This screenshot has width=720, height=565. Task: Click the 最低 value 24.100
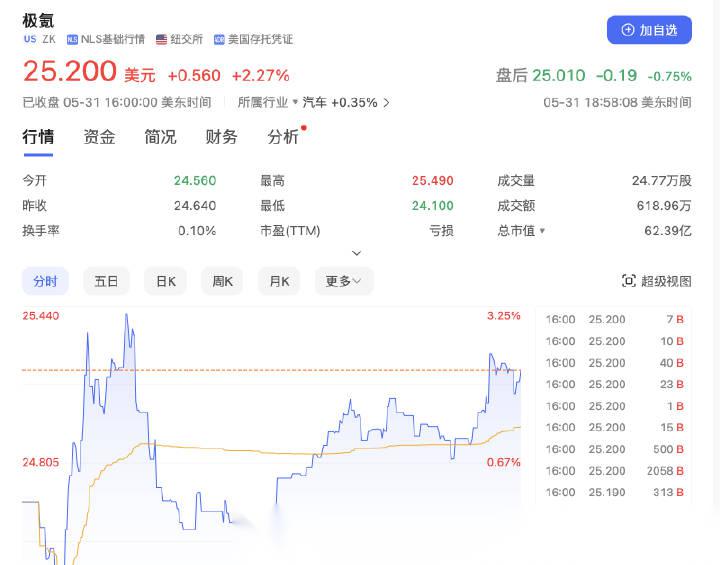[433, 205]
